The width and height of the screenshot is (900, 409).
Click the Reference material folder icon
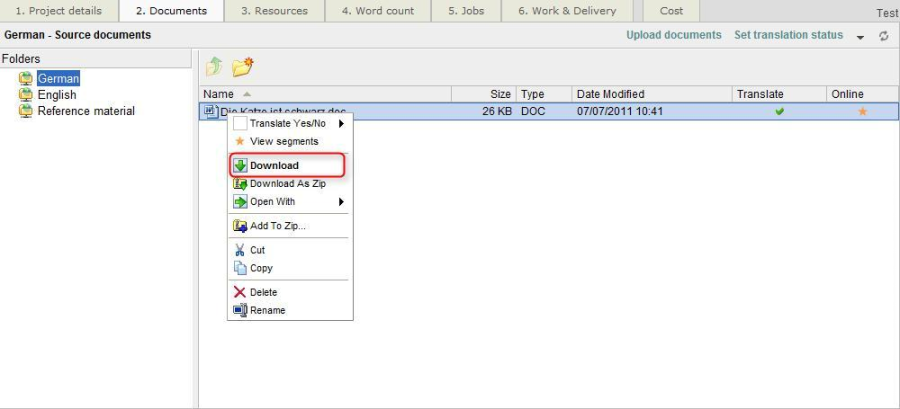[x=26, y=111]
